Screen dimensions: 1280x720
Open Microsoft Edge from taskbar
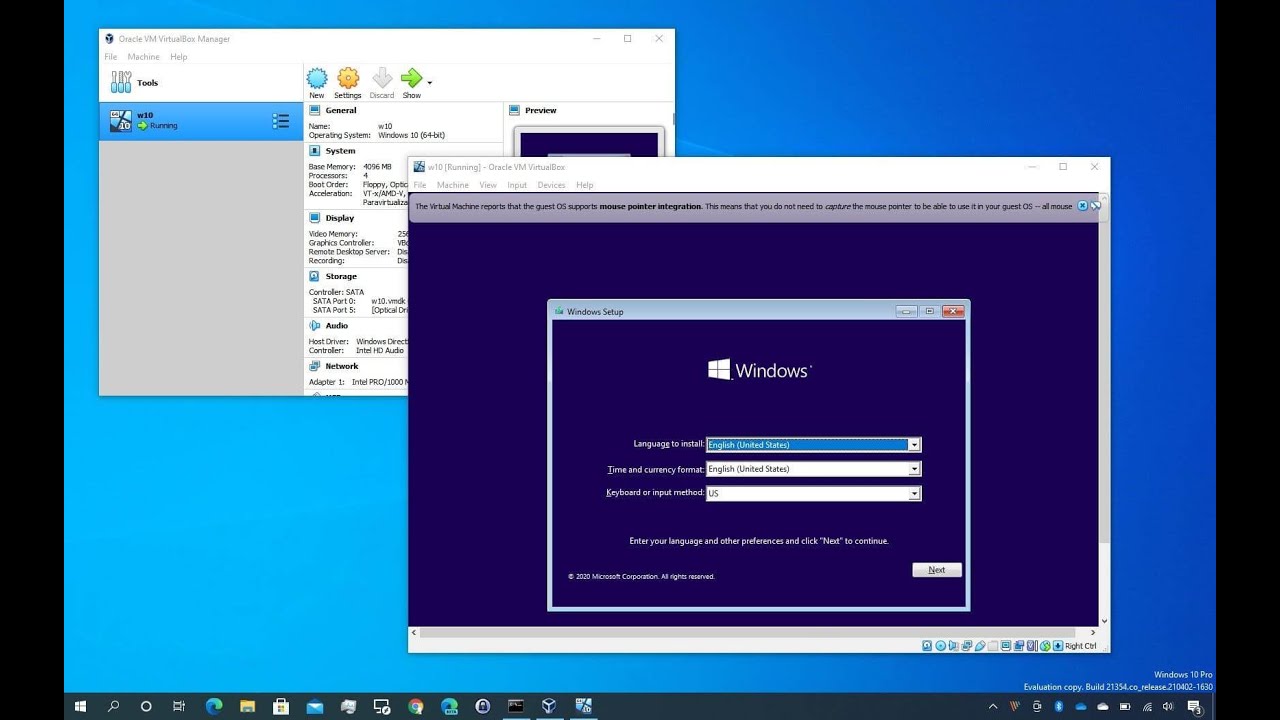pyautogui.click(x=214, y=706)
